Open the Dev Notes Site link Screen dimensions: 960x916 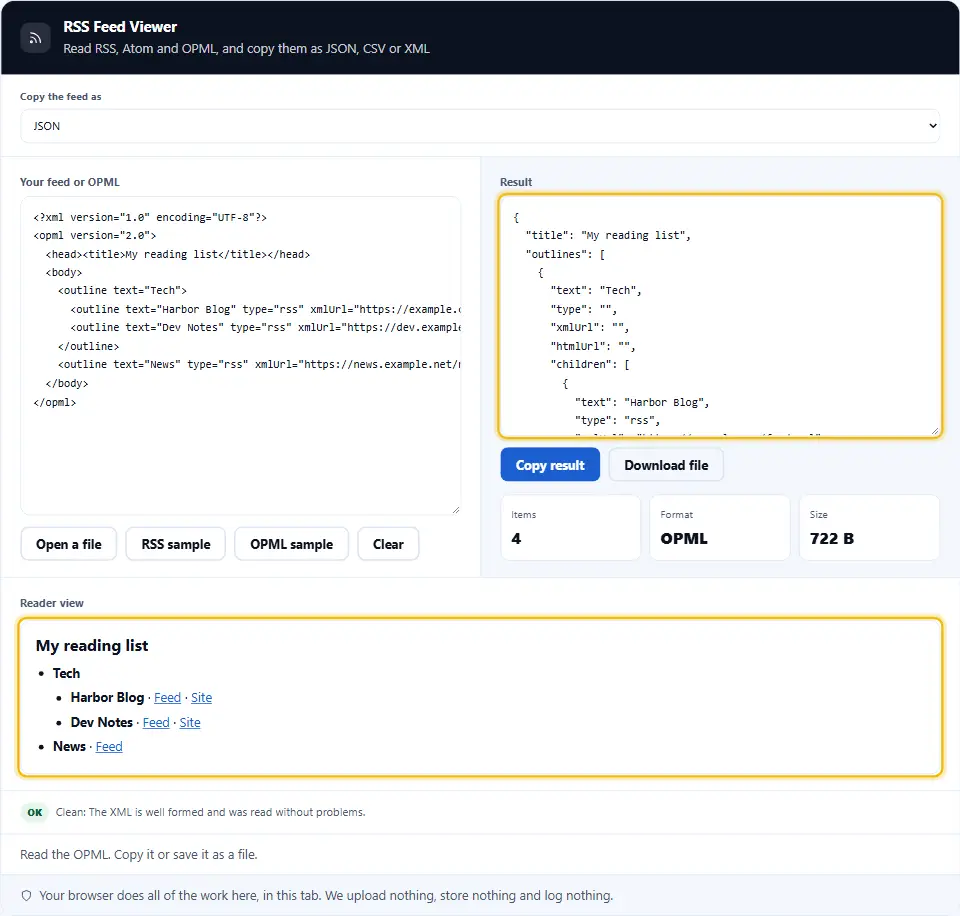(x=190, y=723)
